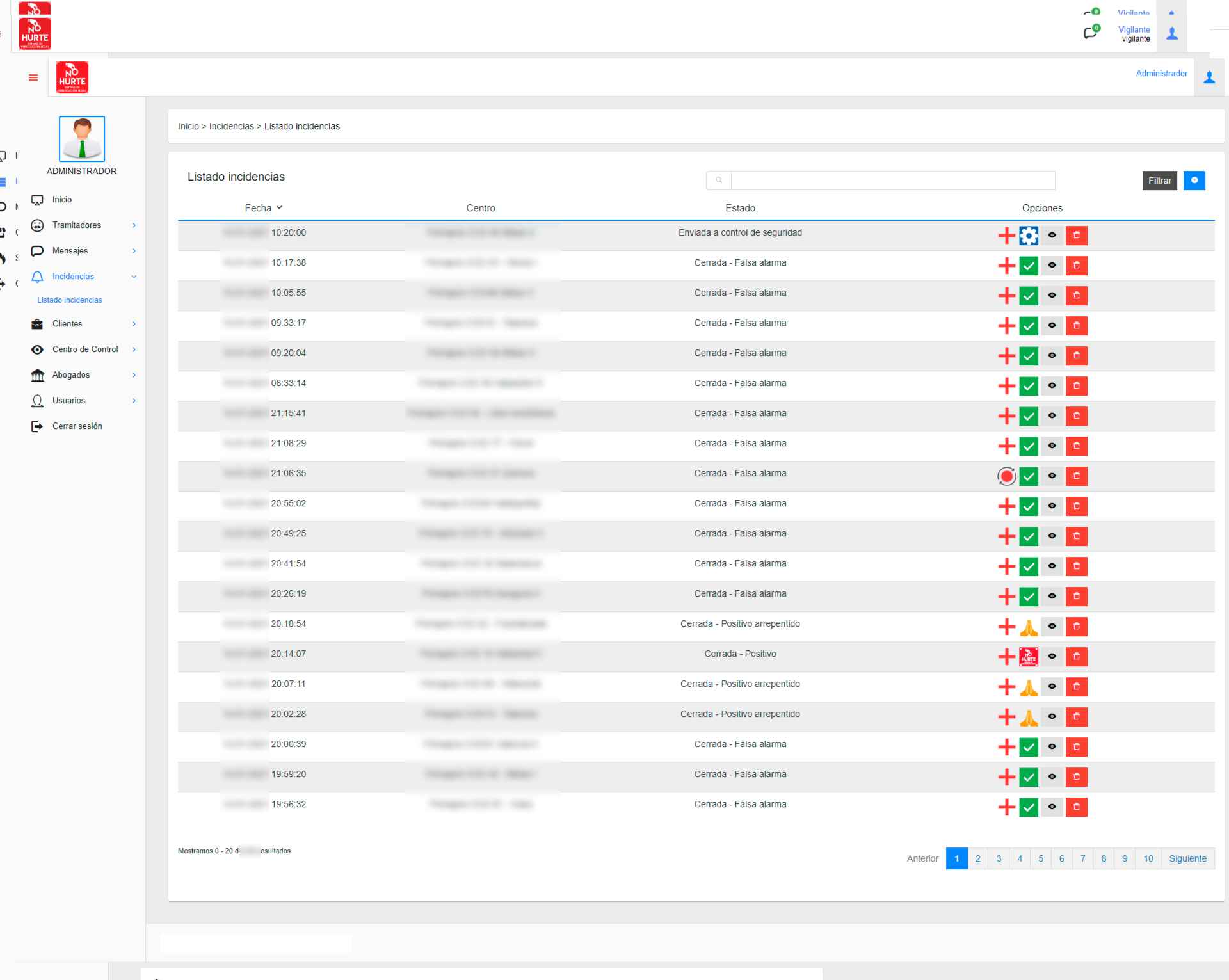View the 10:17:38 incident with eye icon
This screenshot has height=980, width=1229.
(1052, 266)
